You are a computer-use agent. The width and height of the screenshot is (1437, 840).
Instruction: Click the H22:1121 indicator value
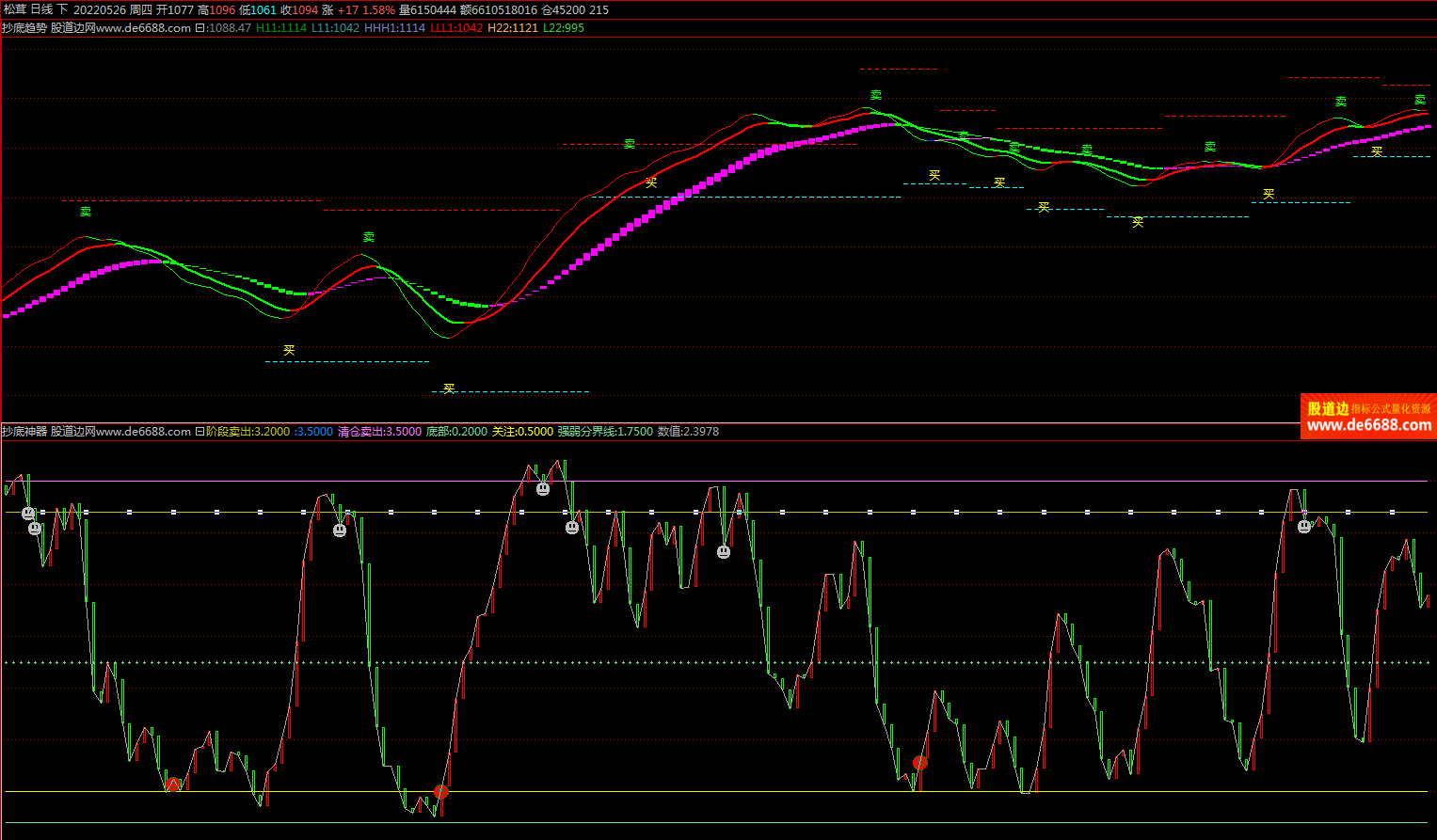[x=513, y=28]
